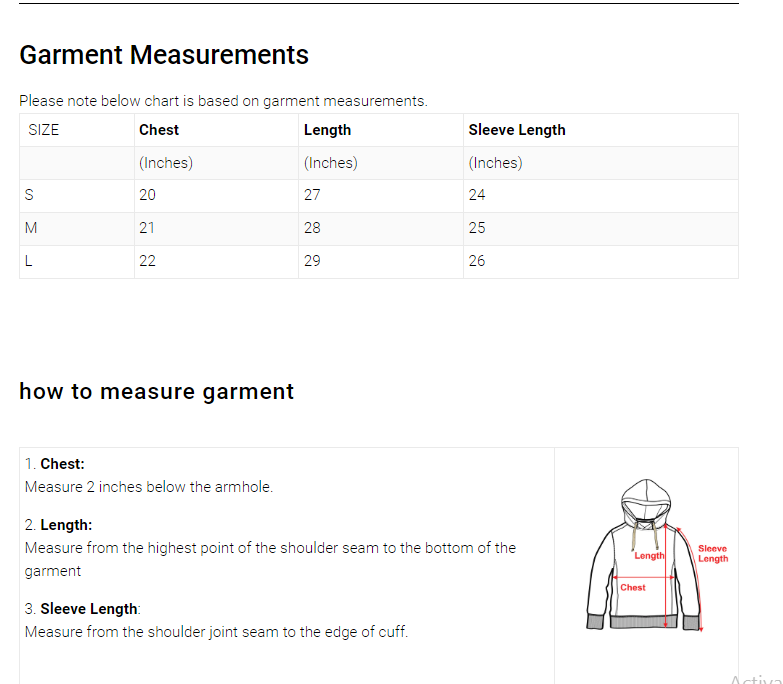The width and height of the screenshot is (783, 684).
Task: Click the red Sleeve Length label in hoodie diagram
Action: click(x=712, y=553)
